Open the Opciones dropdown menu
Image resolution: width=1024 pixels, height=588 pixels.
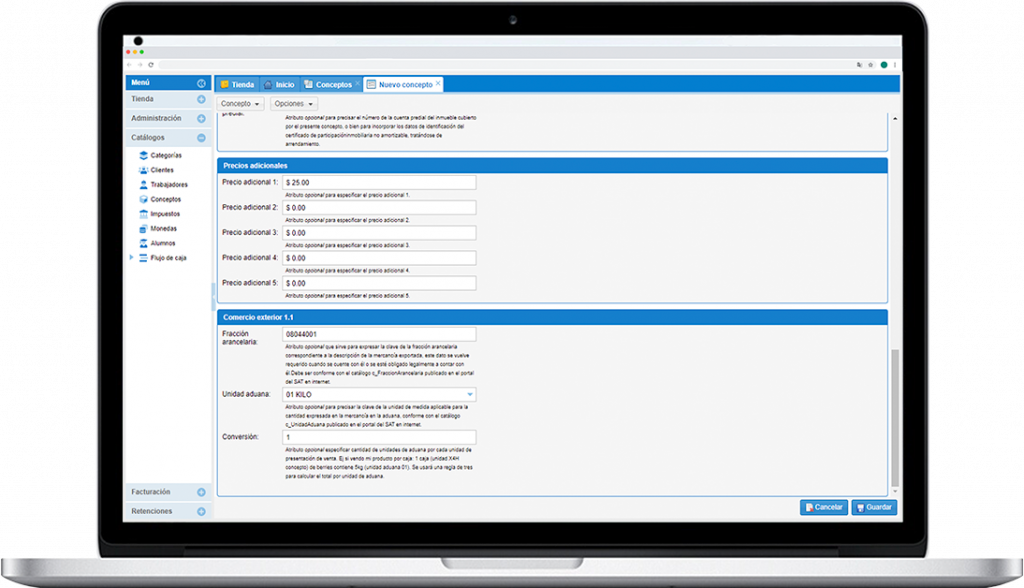pyautogui.click(x=294, y=104)
